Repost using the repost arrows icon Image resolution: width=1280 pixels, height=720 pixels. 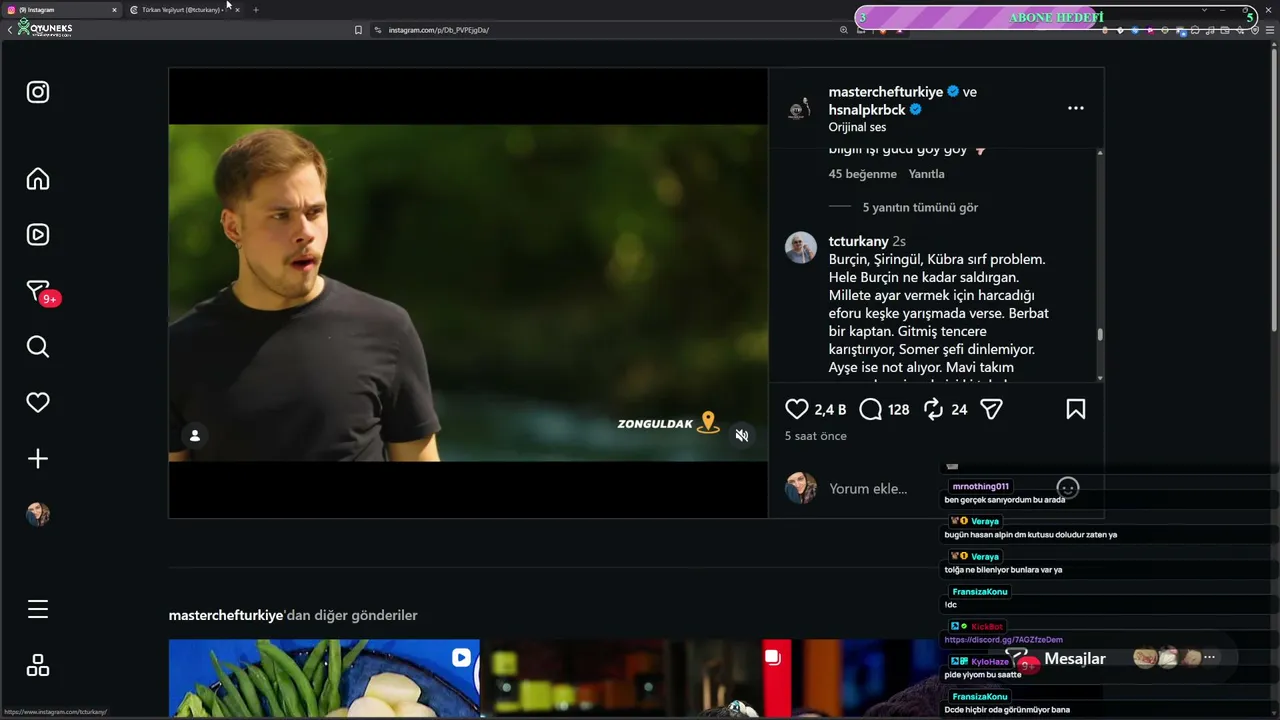pos(933,409)
